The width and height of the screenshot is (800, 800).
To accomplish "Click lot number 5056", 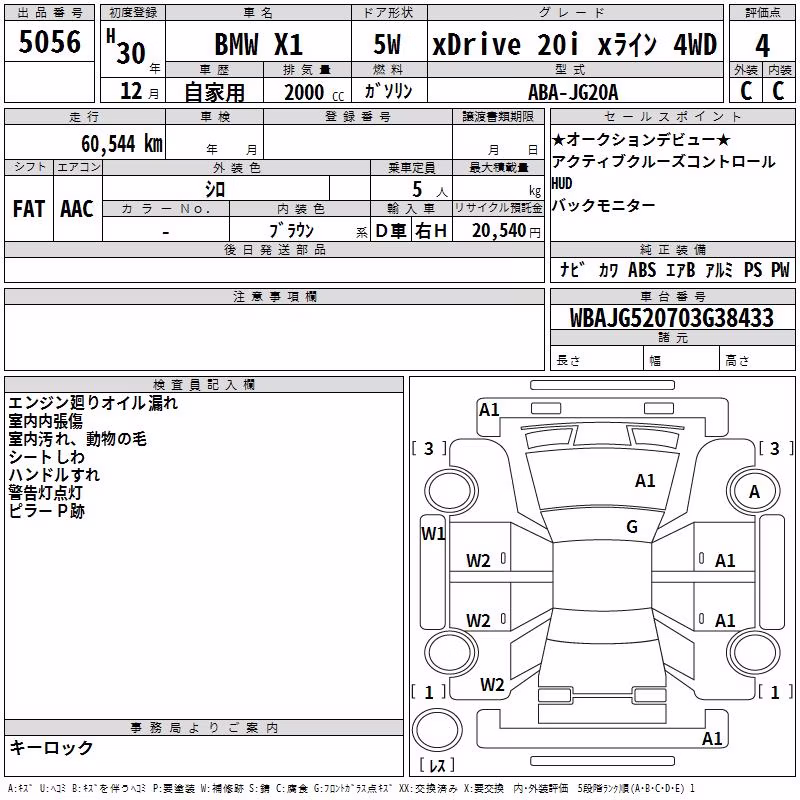I will pos(49,42).
